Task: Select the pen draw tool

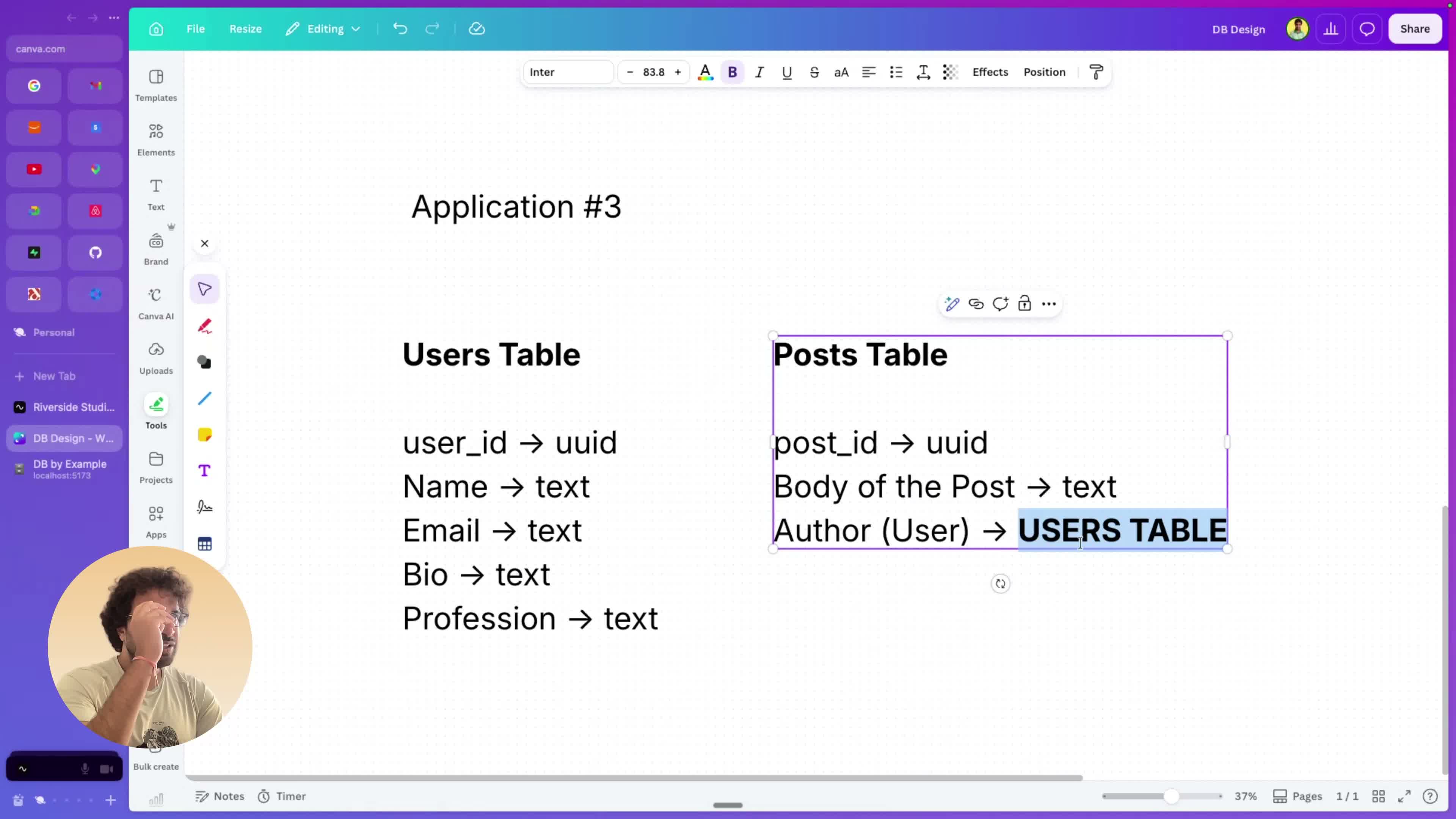Action: click(205, 326)
